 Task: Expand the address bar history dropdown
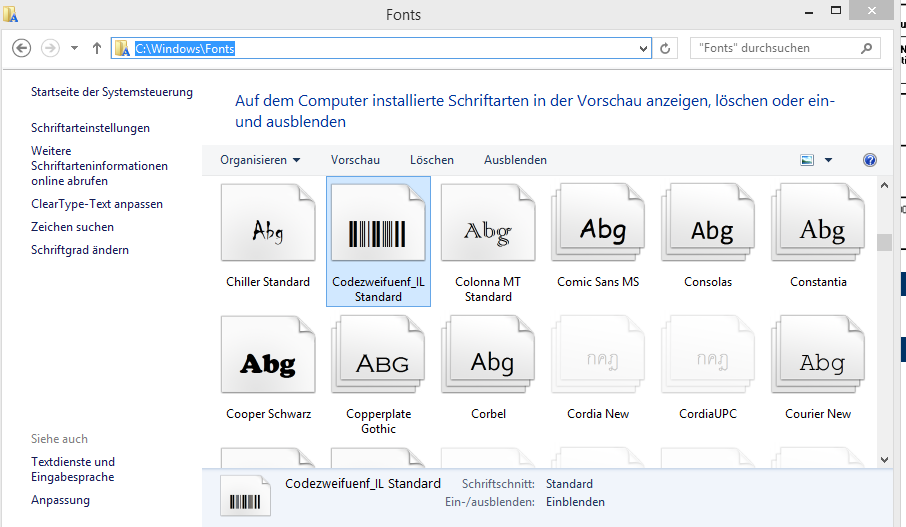[x=643, y=49]
